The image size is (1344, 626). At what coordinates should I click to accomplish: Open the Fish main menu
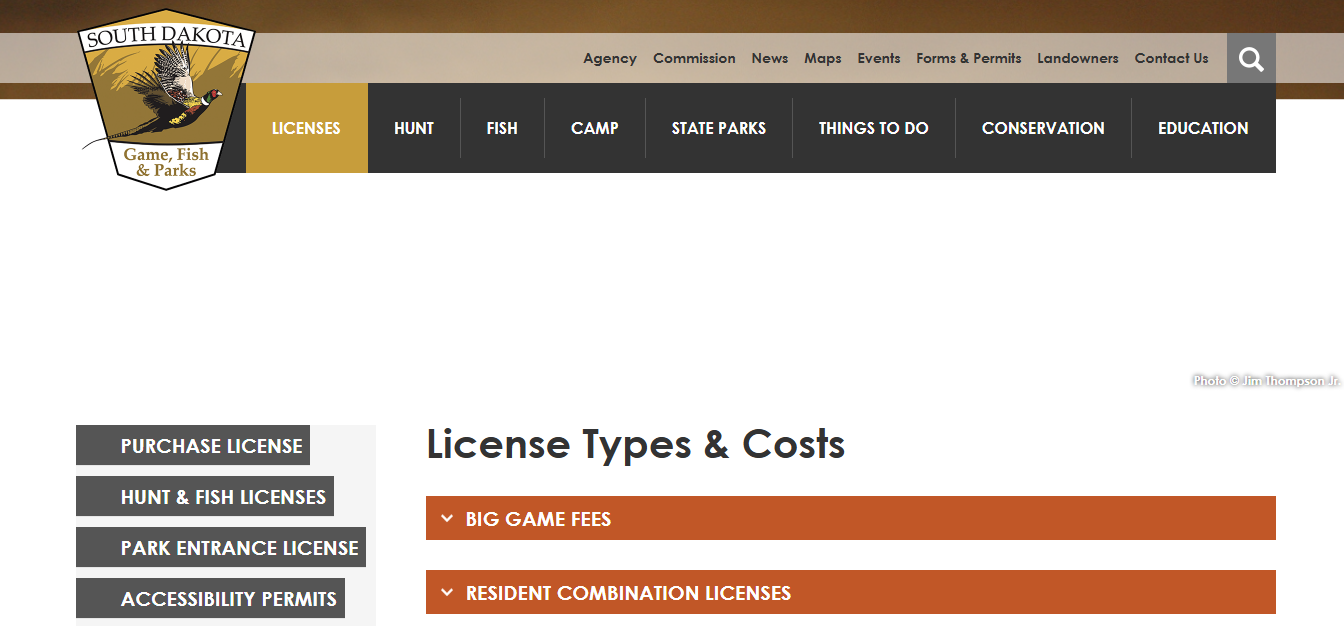coord(502,128)
